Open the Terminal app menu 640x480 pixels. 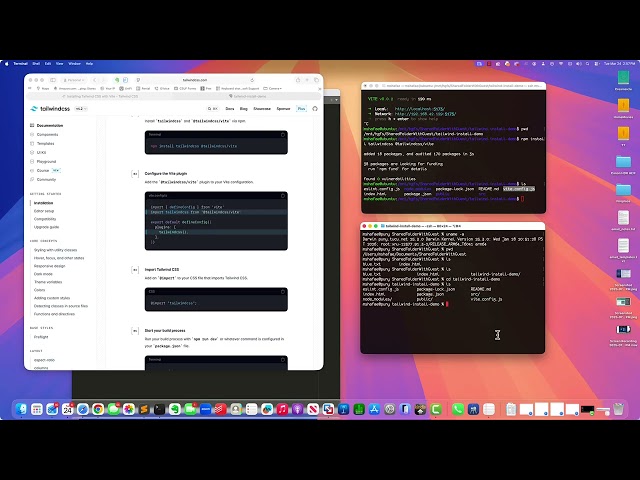coord(20,64)
